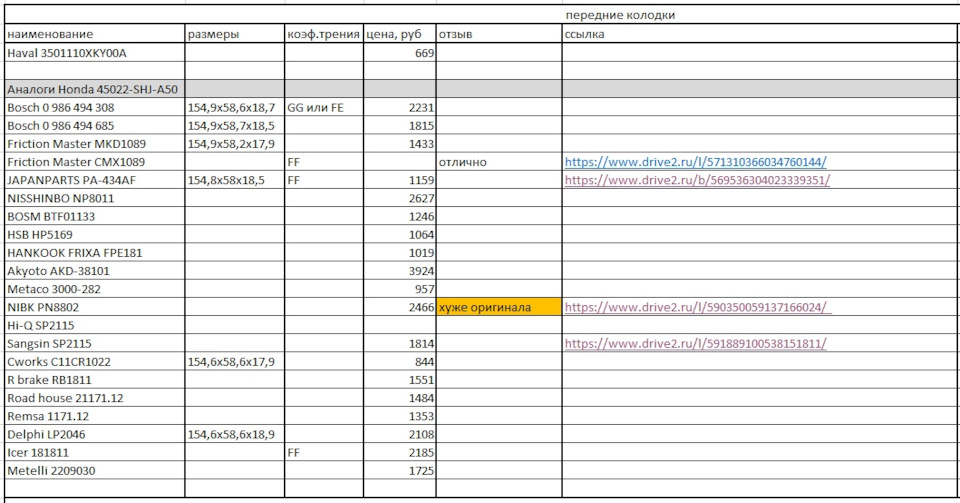This screenshot has width=960, height=503.
Task: Select the price cell 1159
Action: coord(400,180)
